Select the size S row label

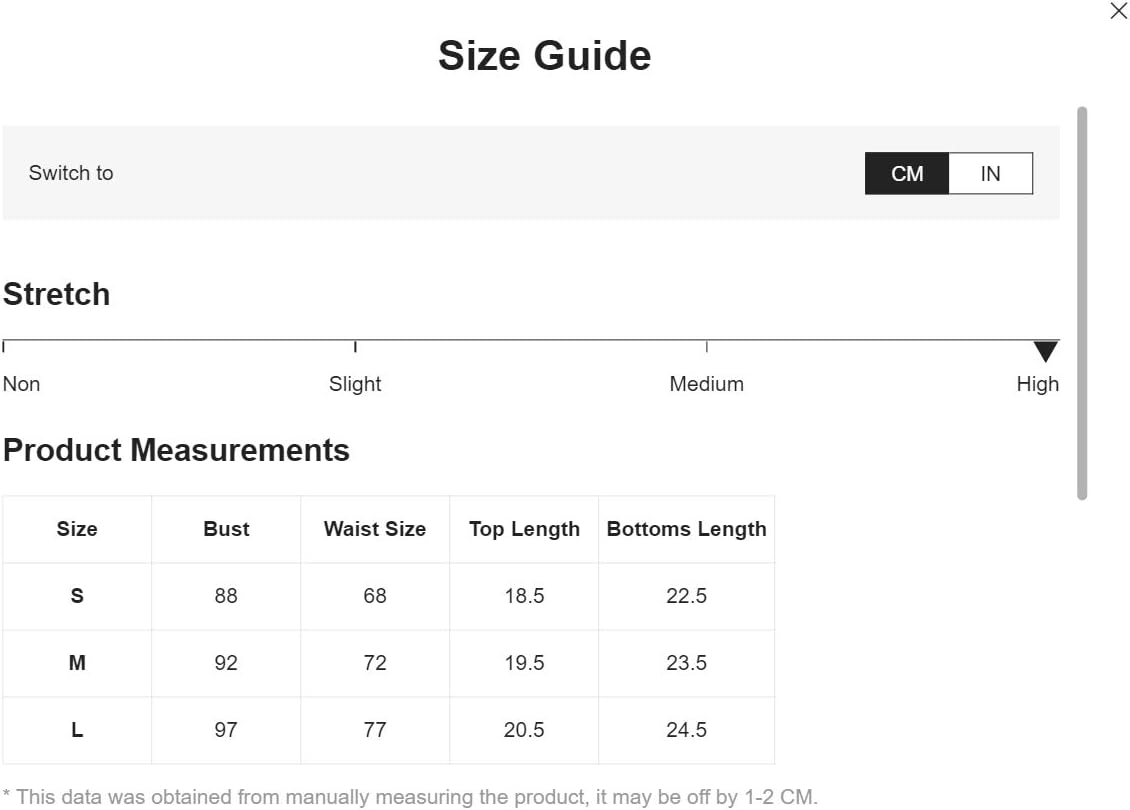[77, 596]
